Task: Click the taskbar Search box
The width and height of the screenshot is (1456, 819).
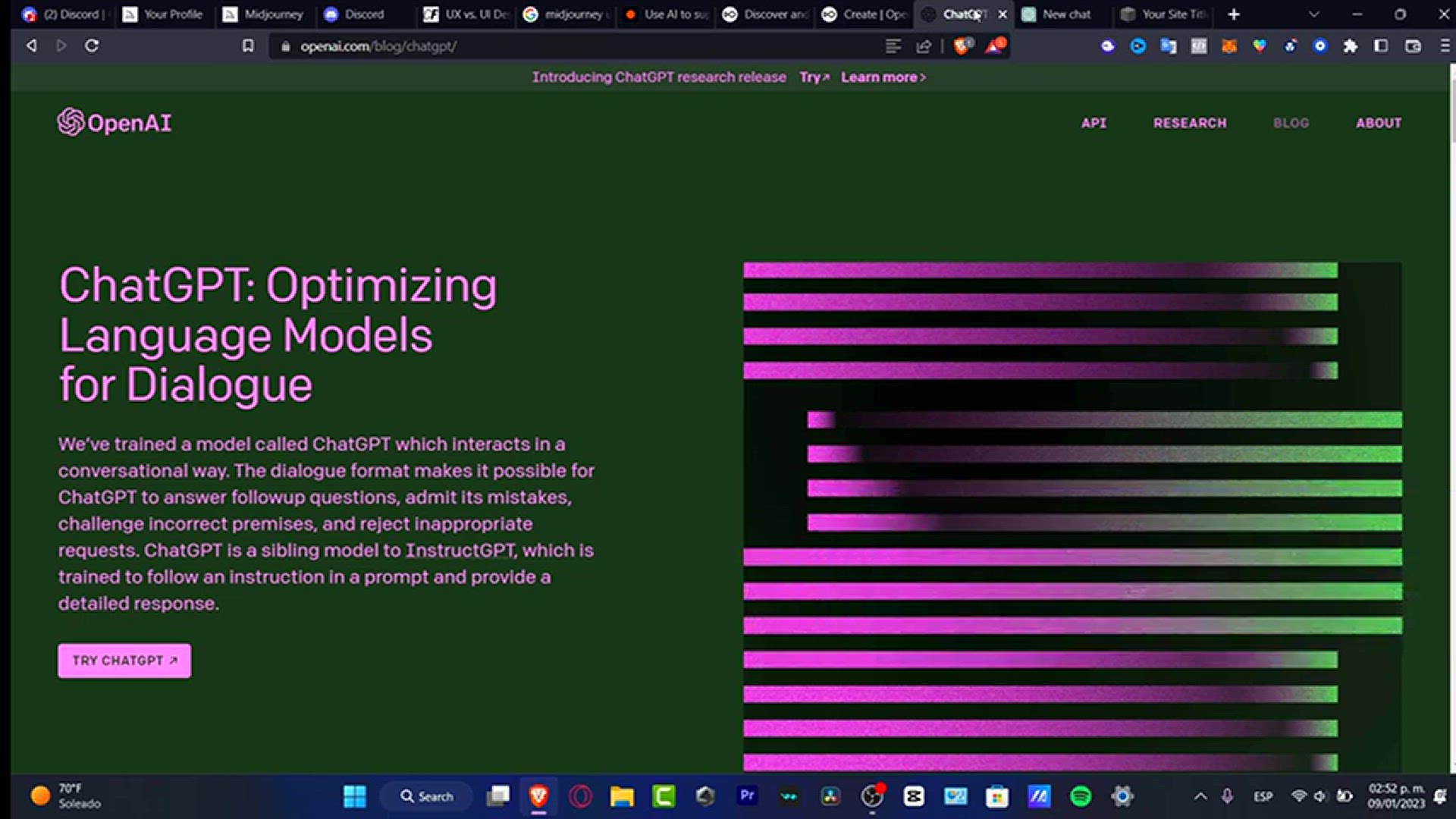Action: click(425, 796)
